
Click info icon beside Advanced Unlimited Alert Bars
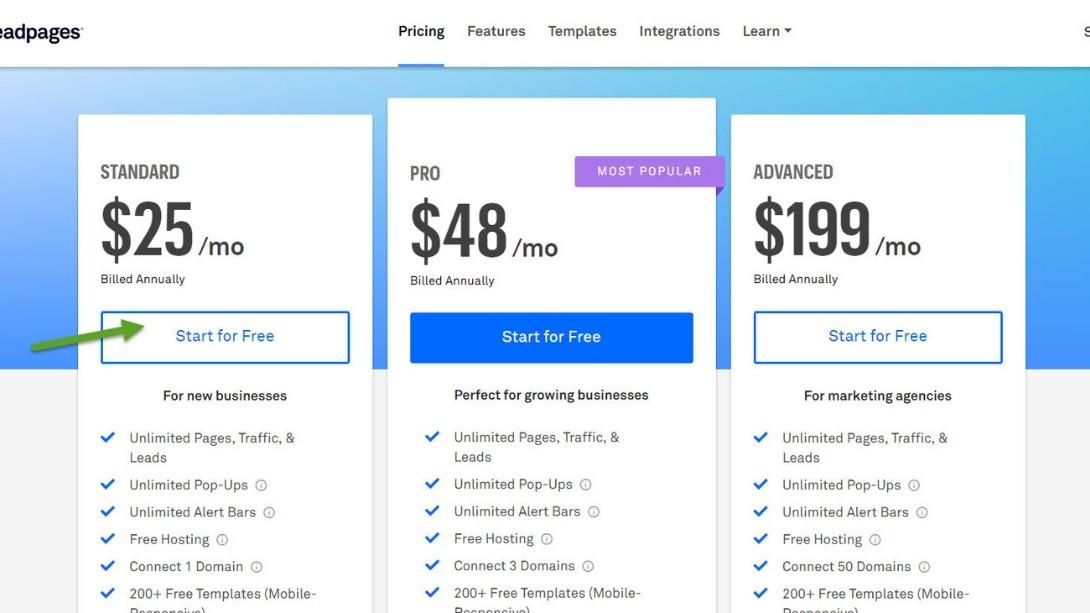[922, 512]
